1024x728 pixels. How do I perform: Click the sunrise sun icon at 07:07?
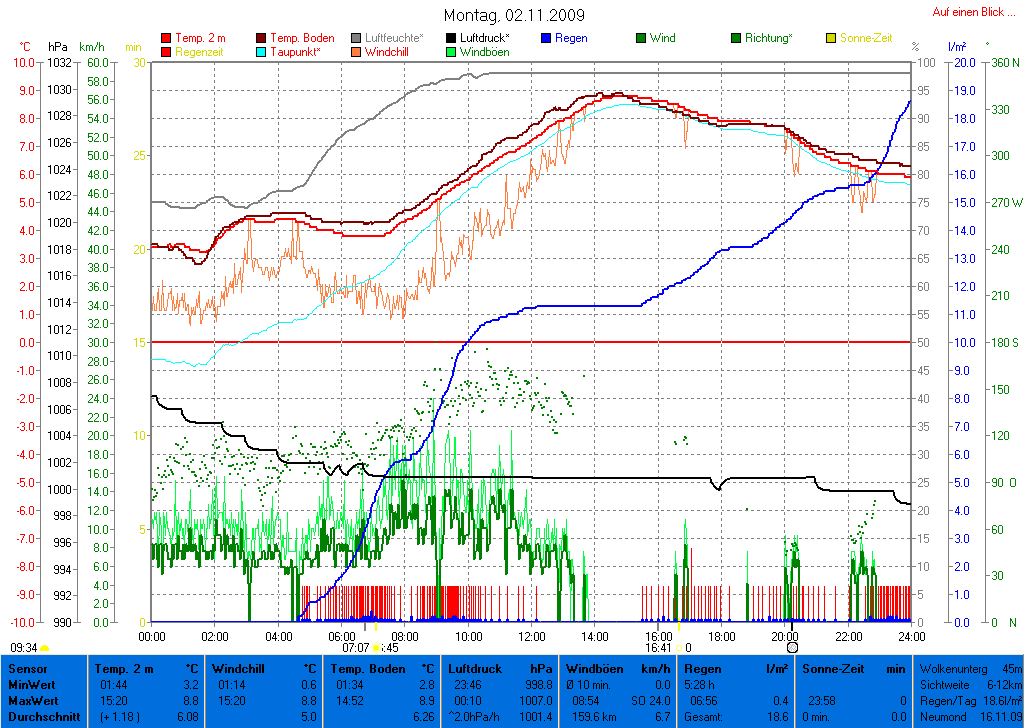(376, 647)
